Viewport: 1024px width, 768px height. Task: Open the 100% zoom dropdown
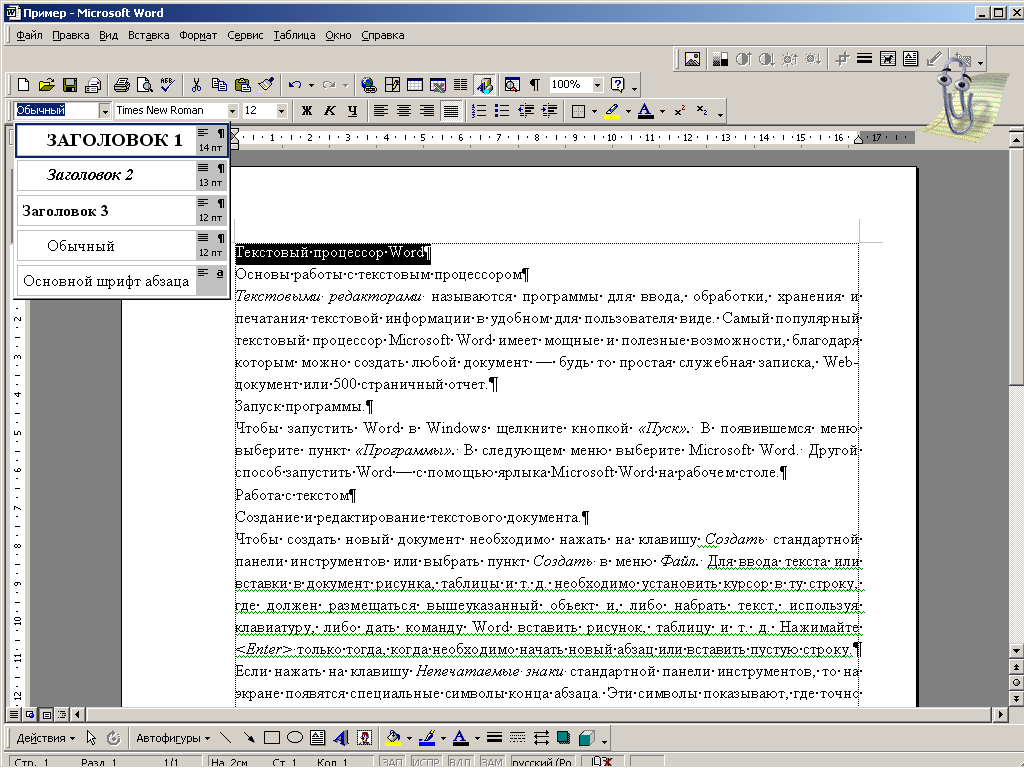click(x=597, y=85)
